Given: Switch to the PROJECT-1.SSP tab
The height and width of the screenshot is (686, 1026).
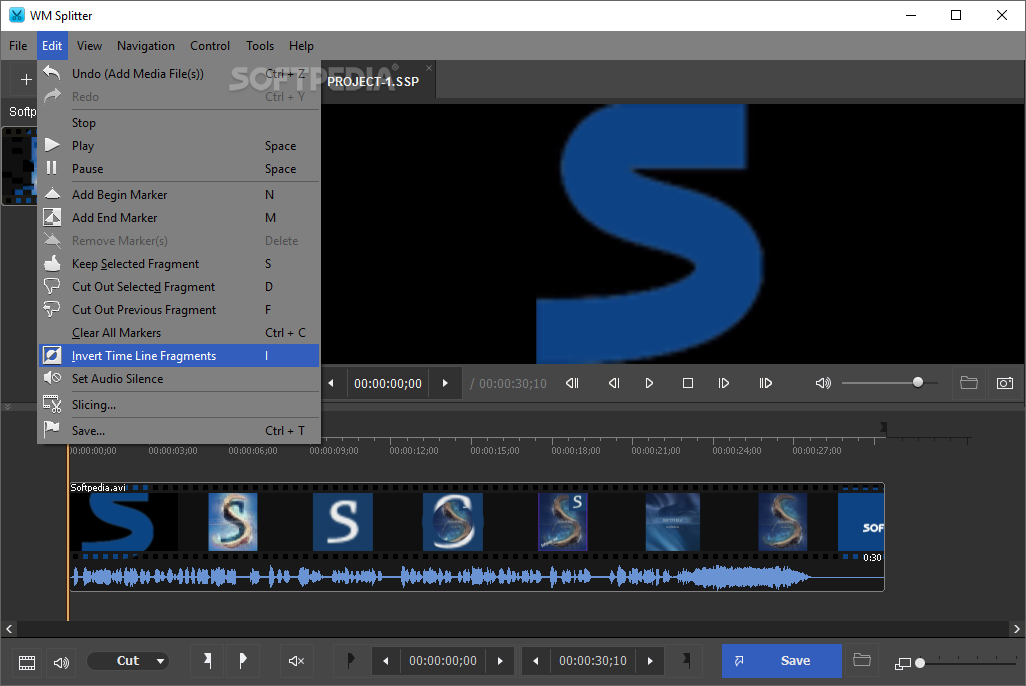Looking at the screenshot, I should click(x=373, y=82).
